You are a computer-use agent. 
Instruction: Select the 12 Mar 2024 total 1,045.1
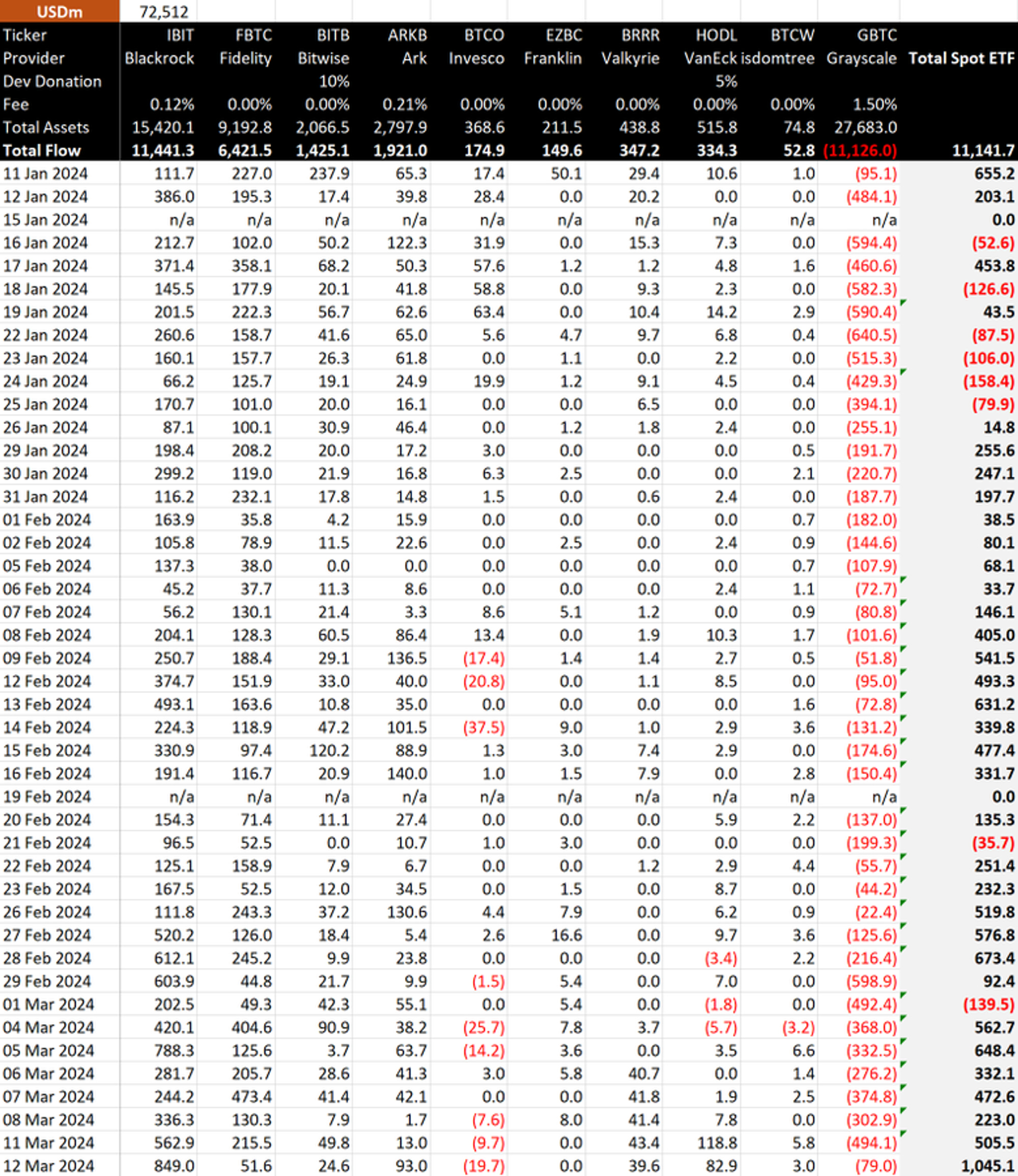[987, 1166]
